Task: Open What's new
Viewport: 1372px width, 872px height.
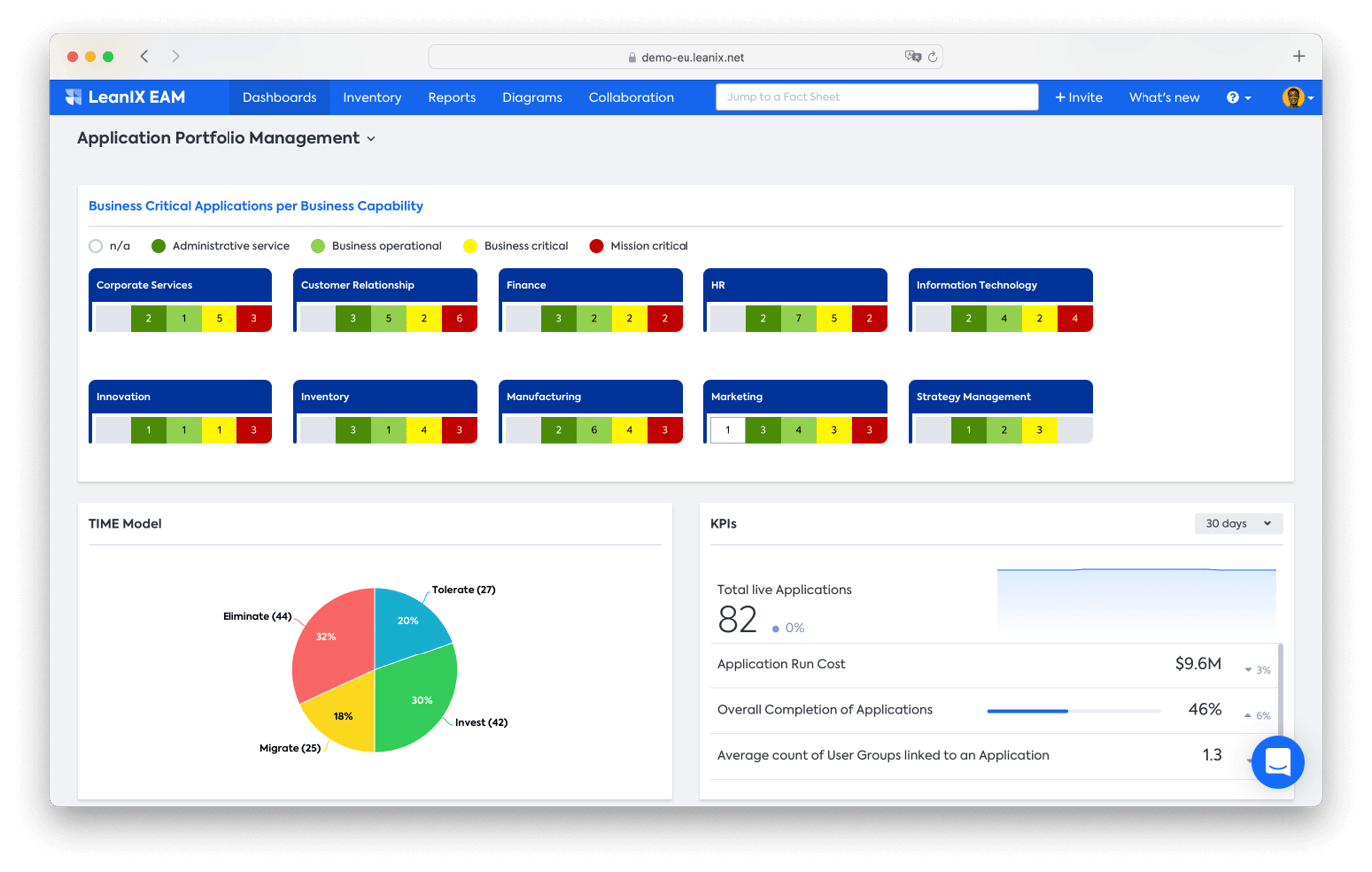Action: pos(1163,97)
